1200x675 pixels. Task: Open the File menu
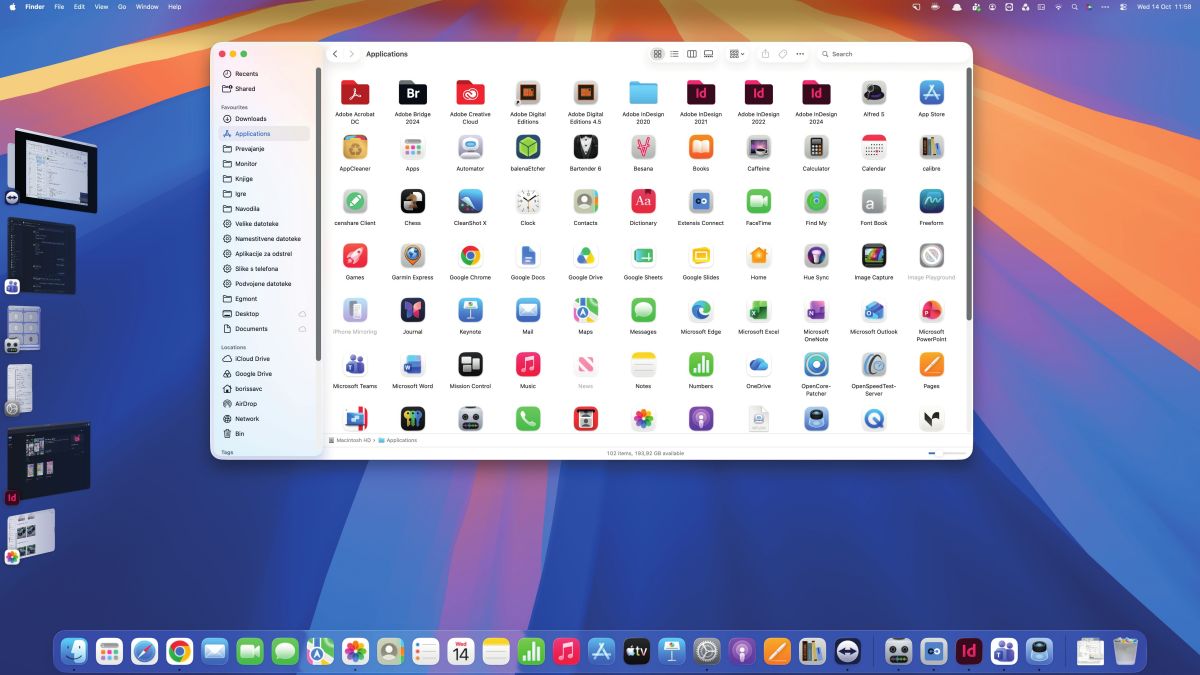click(x=59, y=6)
